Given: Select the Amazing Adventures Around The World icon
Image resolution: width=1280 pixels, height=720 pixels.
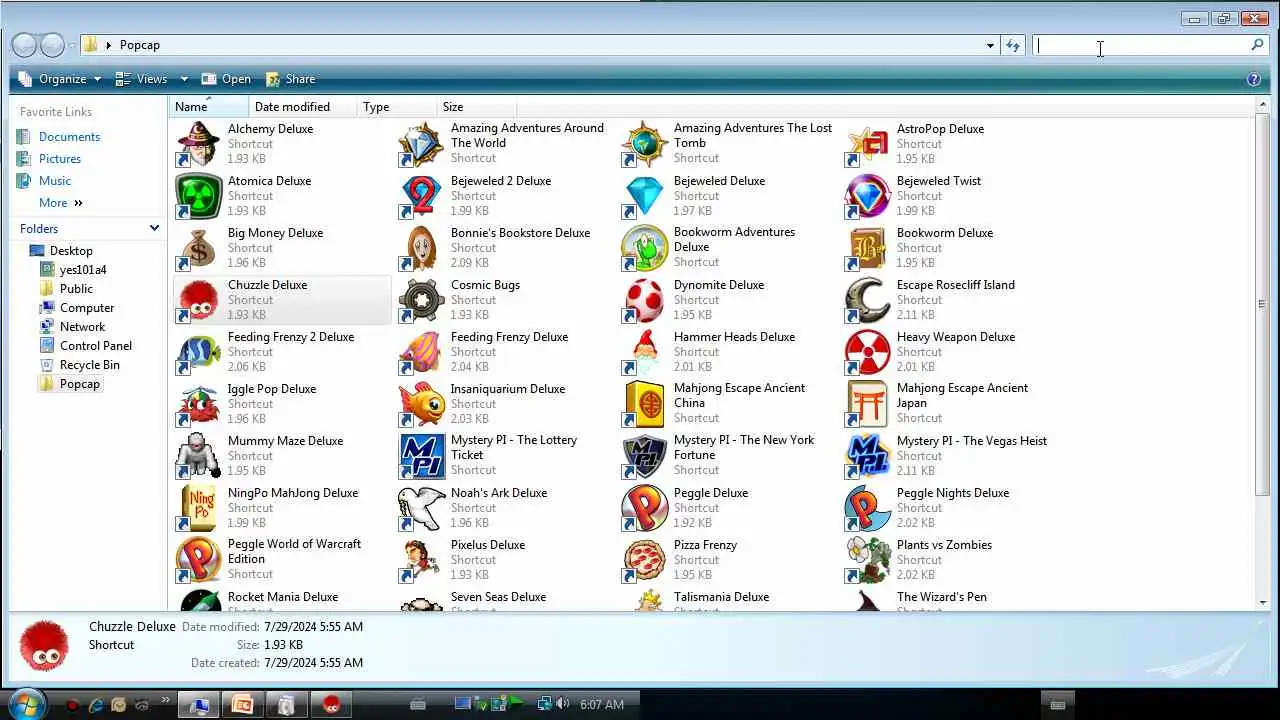Looking at the screenshot, I should [421, 144].
